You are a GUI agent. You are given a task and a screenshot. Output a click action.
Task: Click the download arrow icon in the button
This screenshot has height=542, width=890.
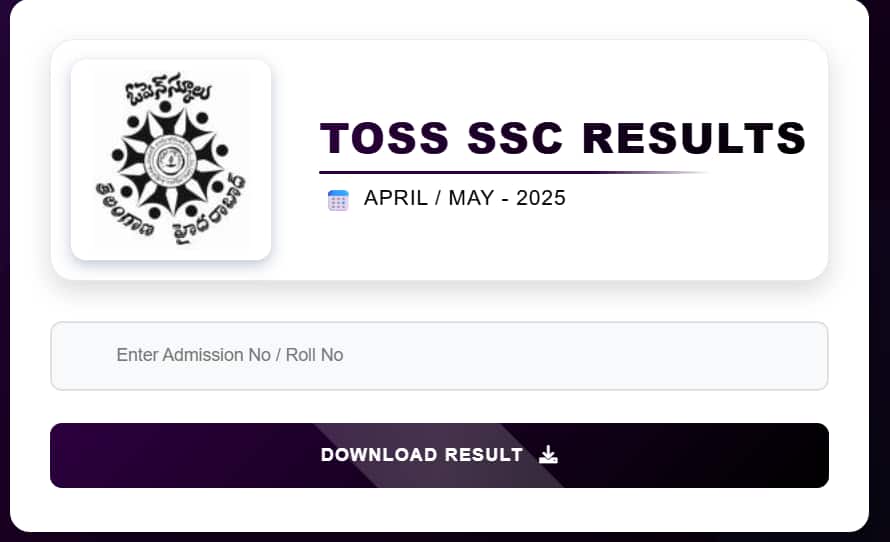548,455
